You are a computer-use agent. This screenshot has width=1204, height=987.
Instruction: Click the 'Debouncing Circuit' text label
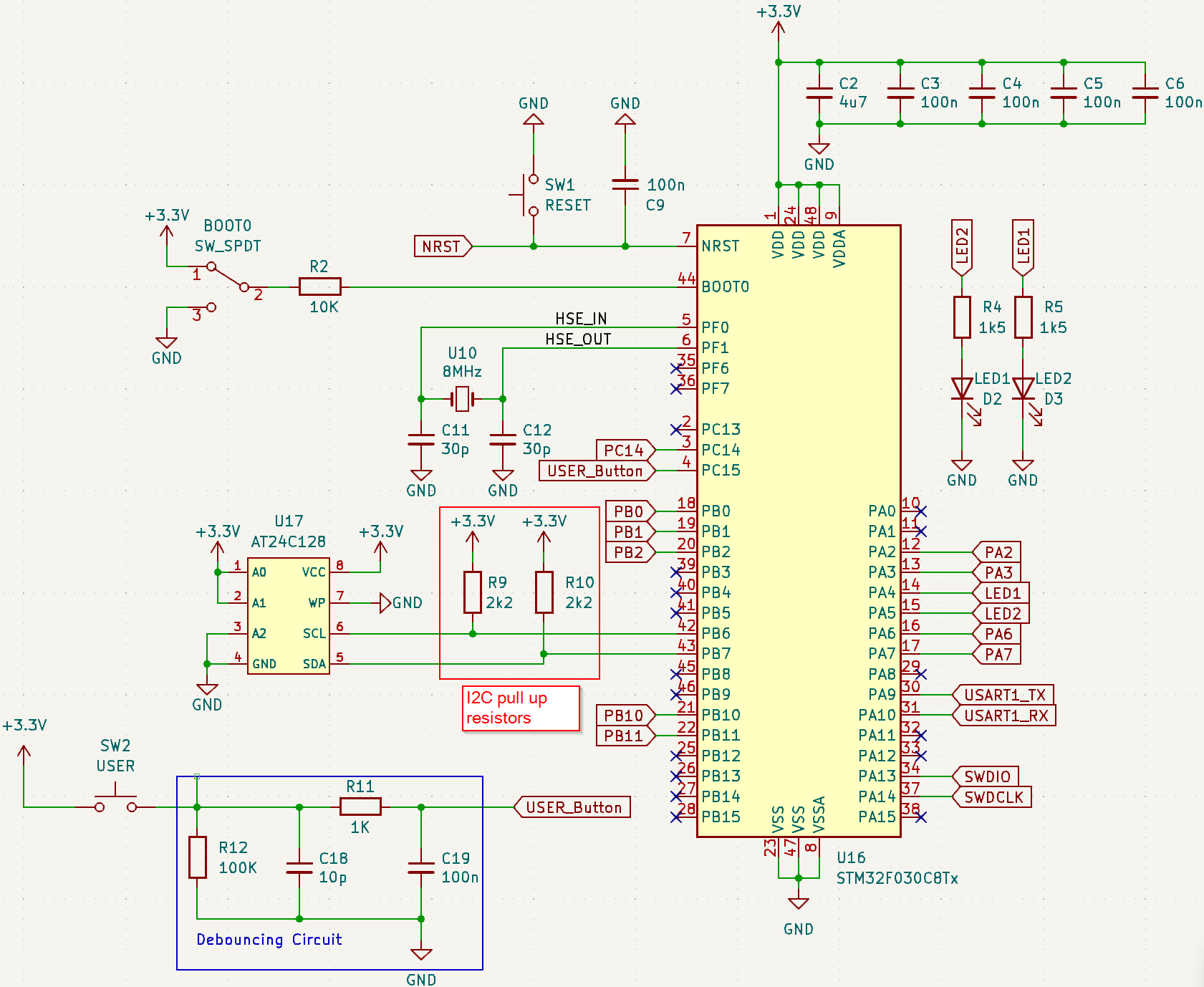point(269,939)
